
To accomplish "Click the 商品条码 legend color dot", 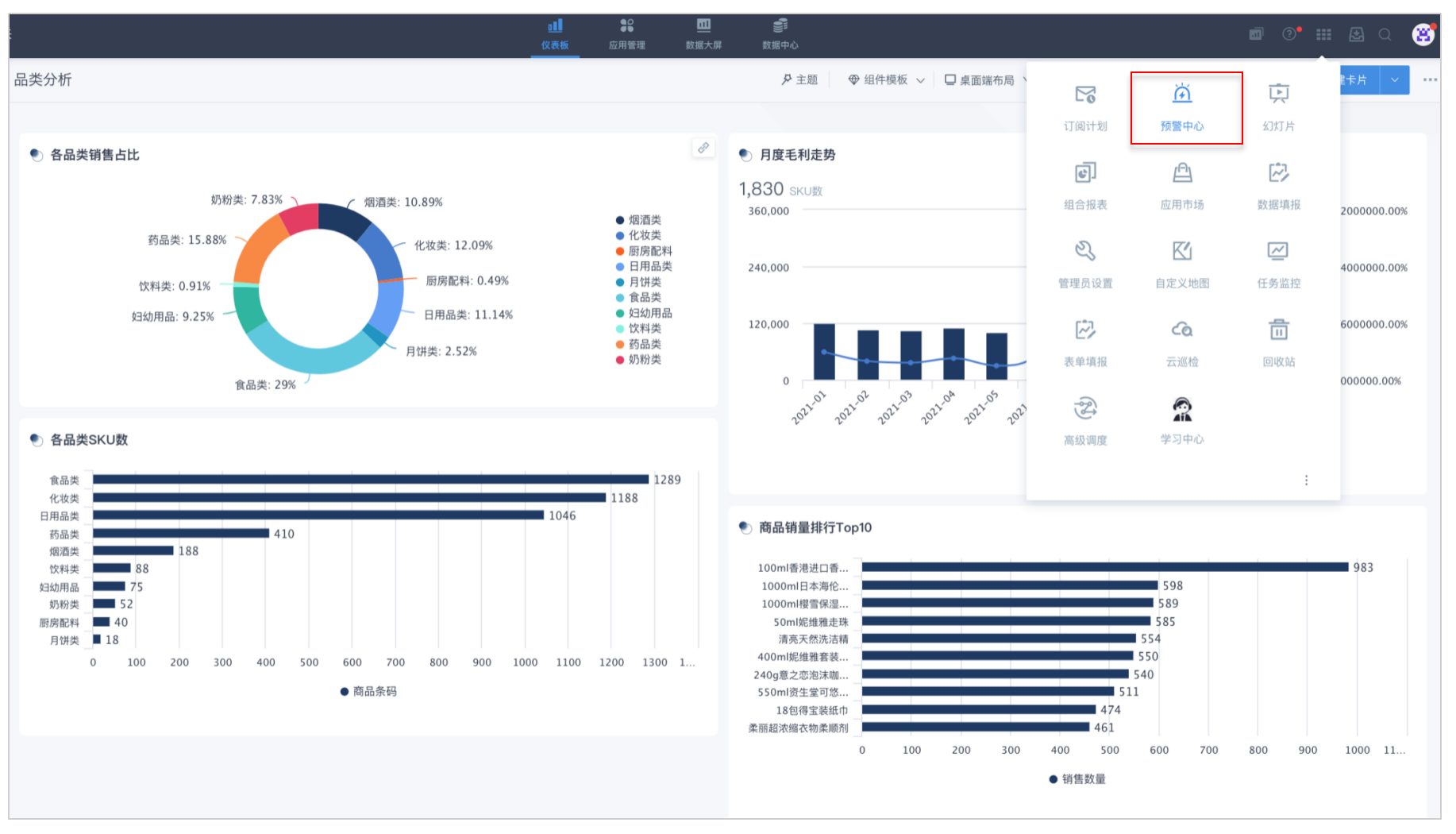I will 345,692.
